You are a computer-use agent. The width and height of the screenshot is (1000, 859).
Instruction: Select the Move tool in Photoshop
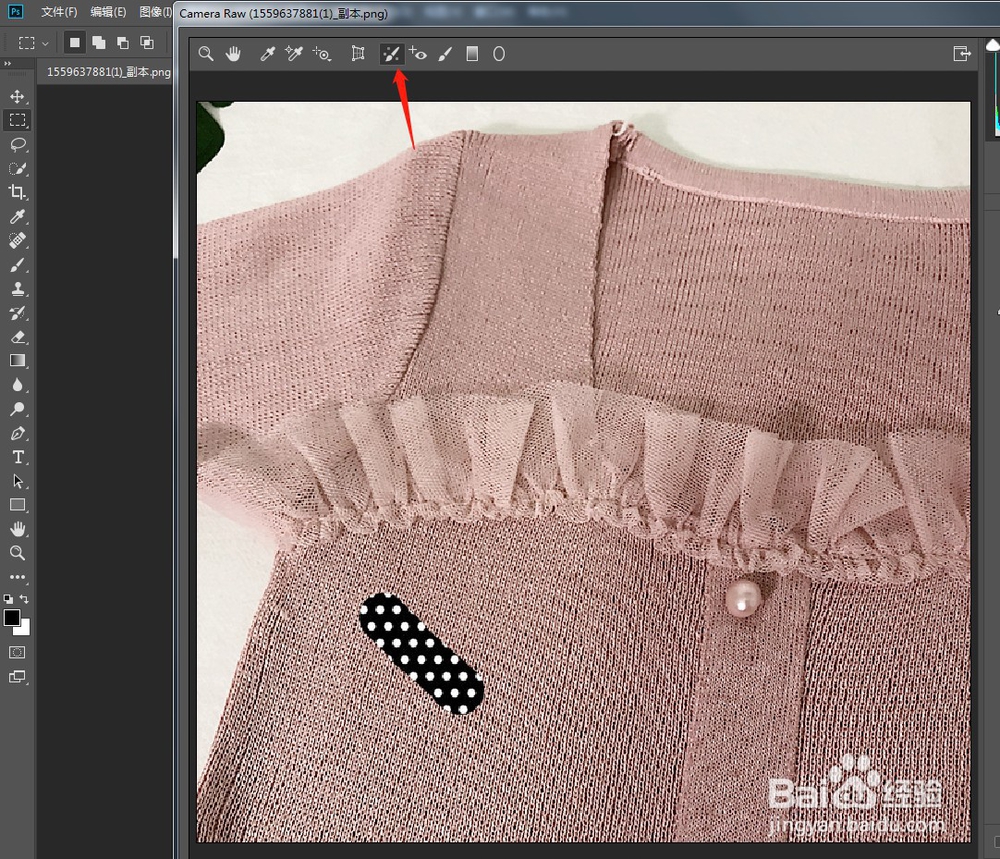coord(17,96)
